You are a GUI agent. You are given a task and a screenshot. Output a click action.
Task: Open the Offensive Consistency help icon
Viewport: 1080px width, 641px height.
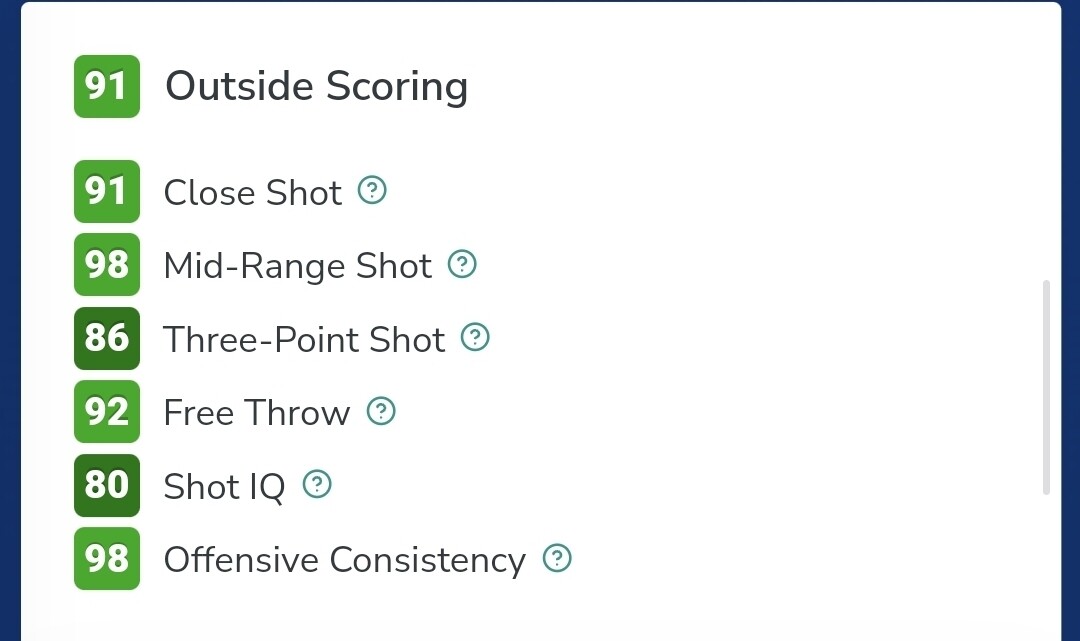pos(557,558)
